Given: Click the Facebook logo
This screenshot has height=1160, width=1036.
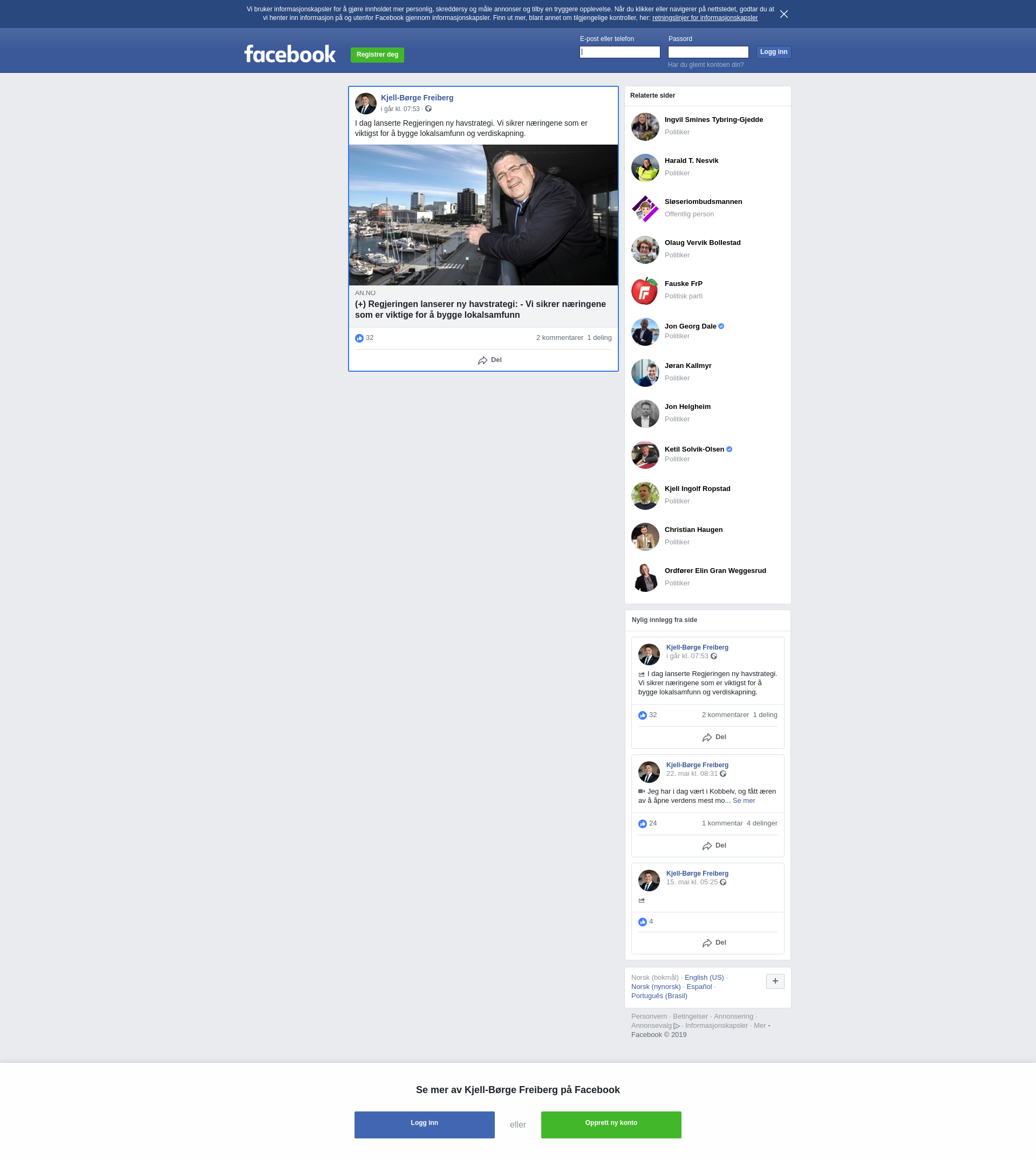Looking at the screenshot, I should coord(290,54).
